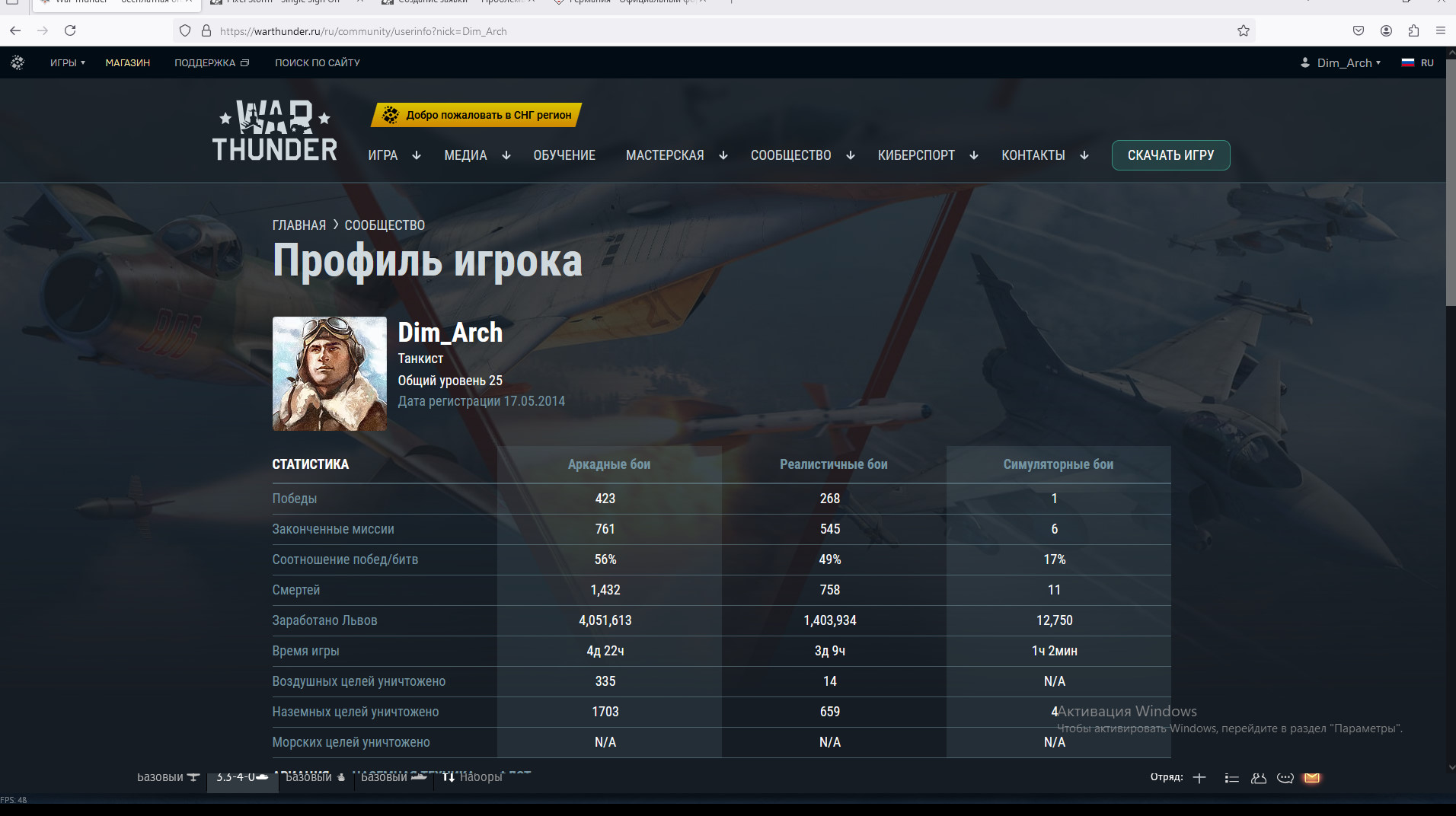Open the МАГАЗИН store link
The height and width of the screenshot is (816, 1456).
[x=128, y=62]
